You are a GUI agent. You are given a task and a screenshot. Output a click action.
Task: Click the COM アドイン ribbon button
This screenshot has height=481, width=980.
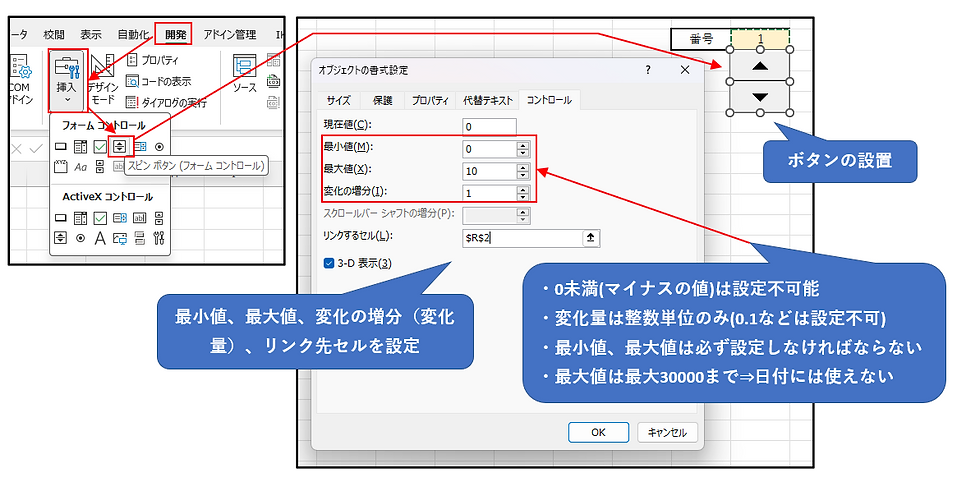tap(21, 81)
